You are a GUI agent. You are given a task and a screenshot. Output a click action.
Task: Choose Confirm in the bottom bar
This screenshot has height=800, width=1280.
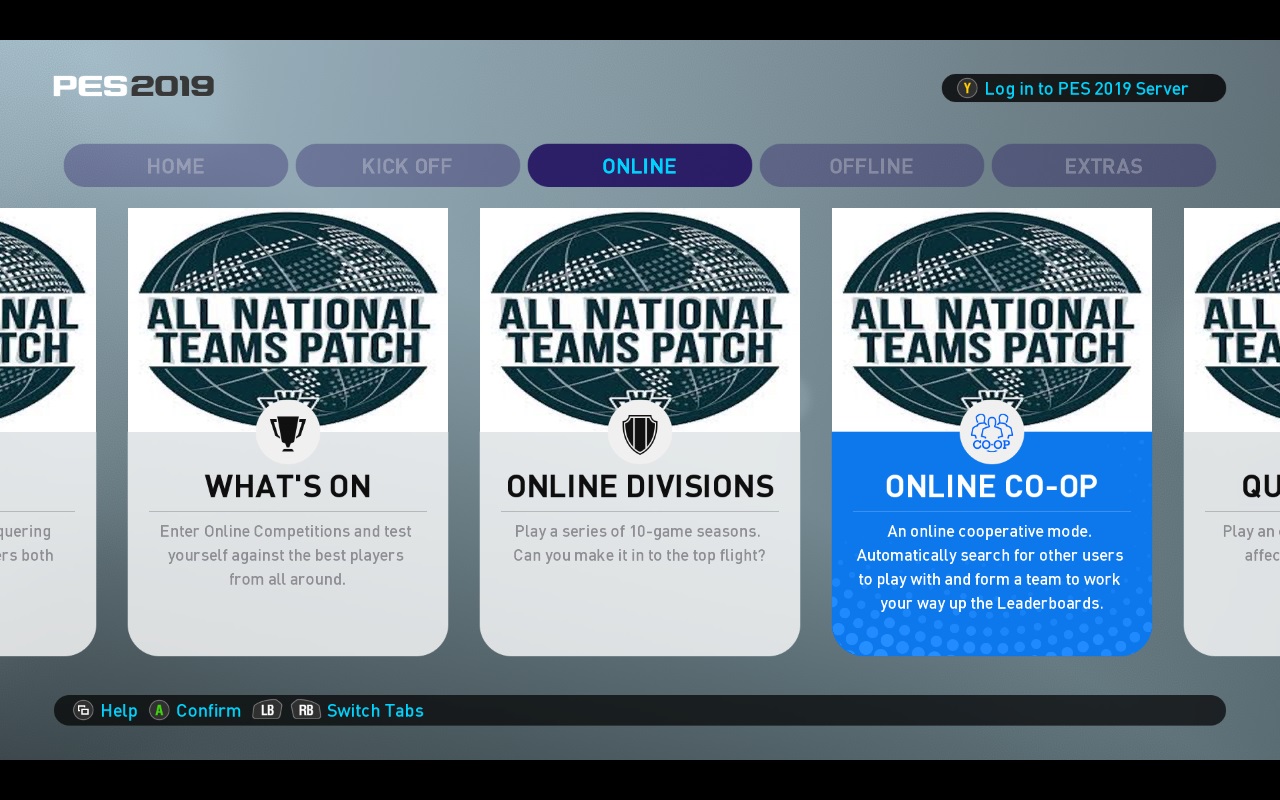(208, 710)
